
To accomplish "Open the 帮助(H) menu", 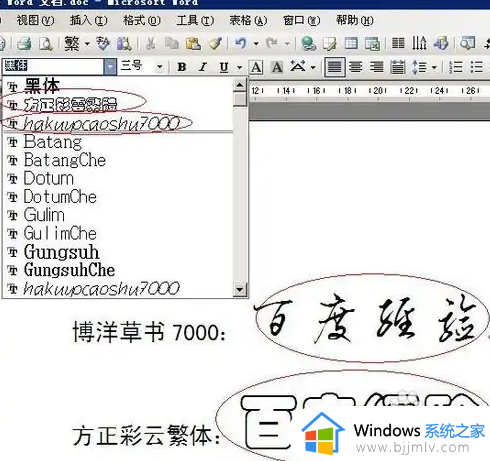I will [355, 21].
